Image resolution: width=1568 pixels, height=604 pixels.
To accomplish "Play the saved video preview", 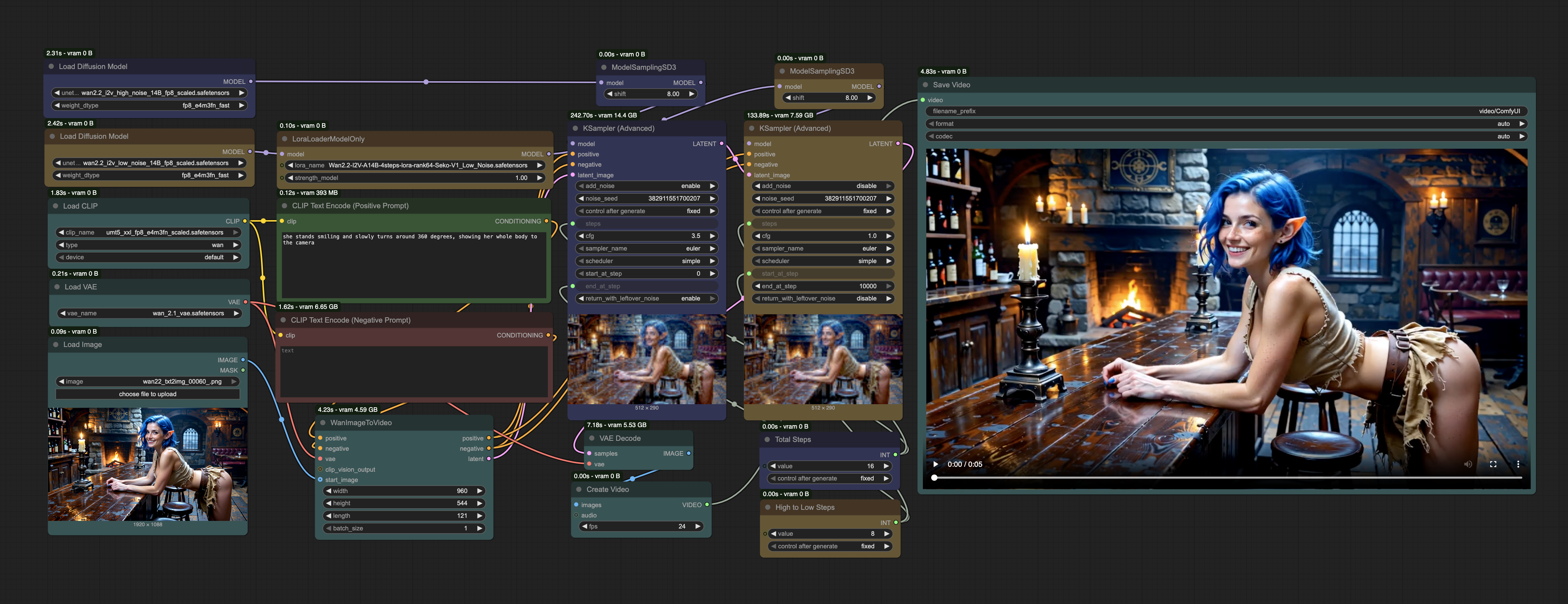I will pos(935,464).
